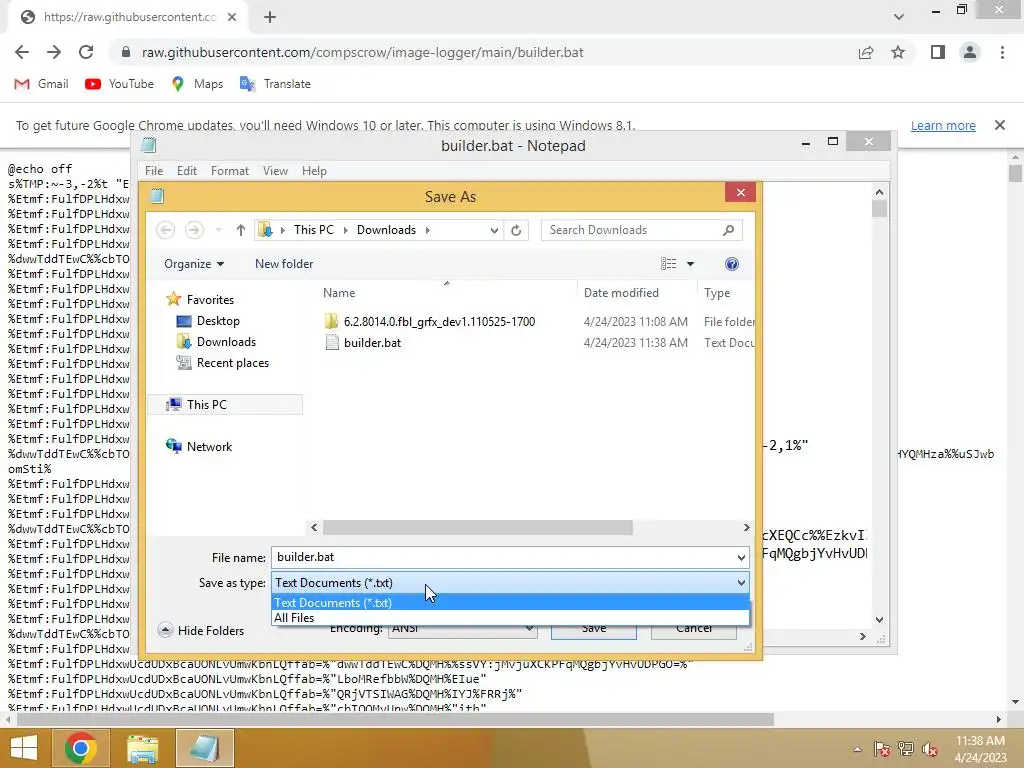1024x768 pixels.
Task: Click the File name input field
Action: click(x=504, y=557)
